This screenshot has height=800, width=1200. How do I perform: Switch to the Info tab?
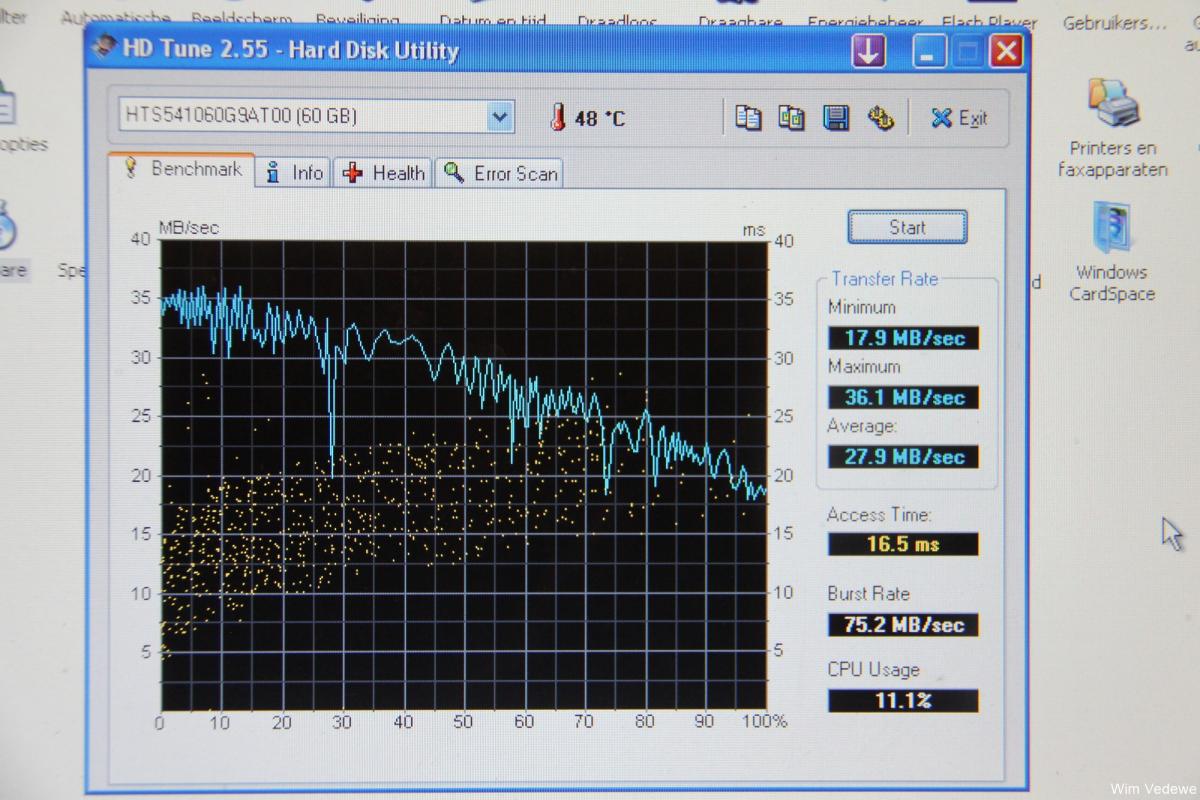294,173
